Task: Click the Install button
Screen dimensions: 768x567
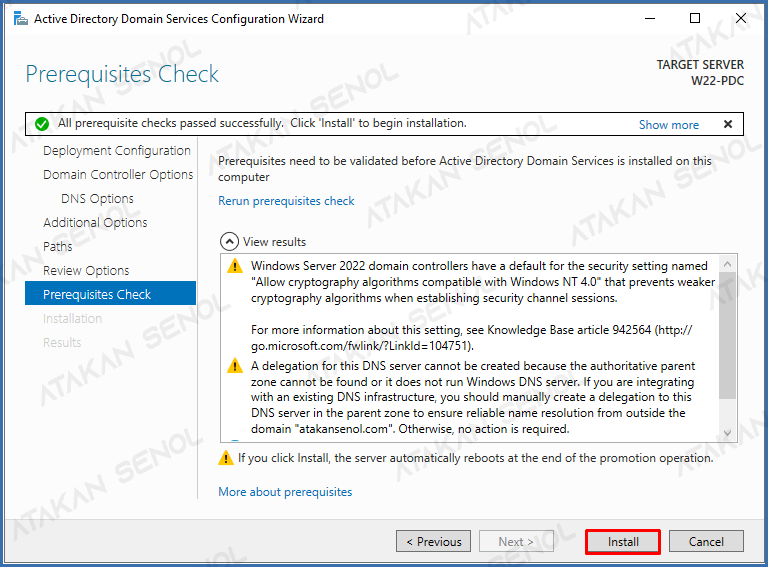Action: point(623,542)
